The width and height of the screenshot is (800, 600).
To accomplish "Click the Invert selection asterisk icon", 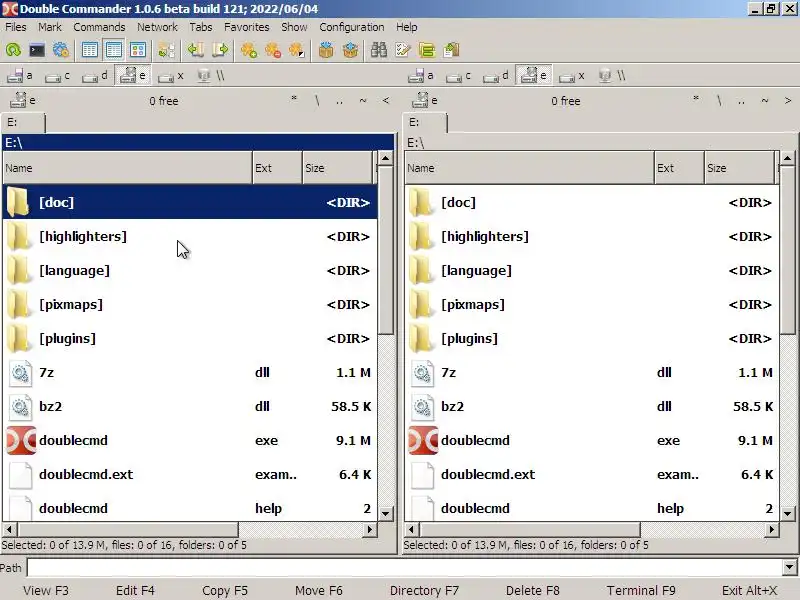I will [x=297, y=50].
